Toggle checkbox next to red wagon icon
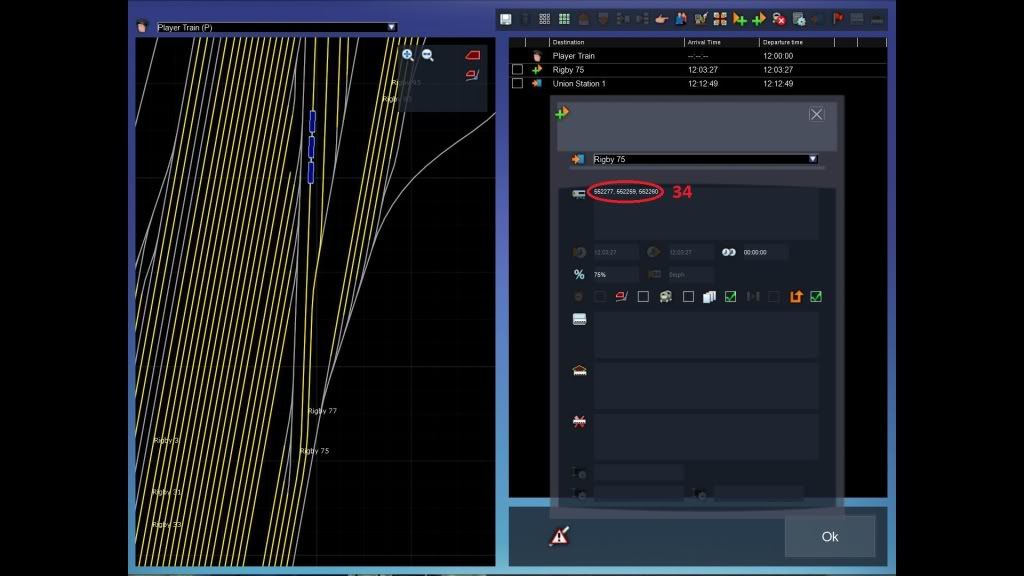1024x576 pixels. pyautogui.click(x=643, y=296)
